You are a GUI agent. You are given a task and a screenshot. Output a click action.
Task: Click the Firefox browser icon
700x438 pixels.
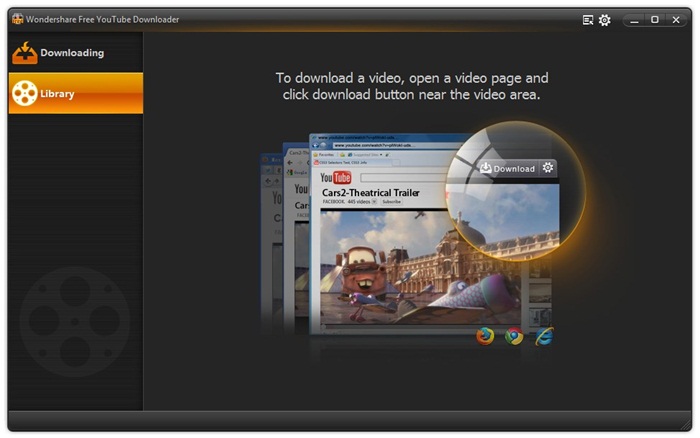[485, 336]
